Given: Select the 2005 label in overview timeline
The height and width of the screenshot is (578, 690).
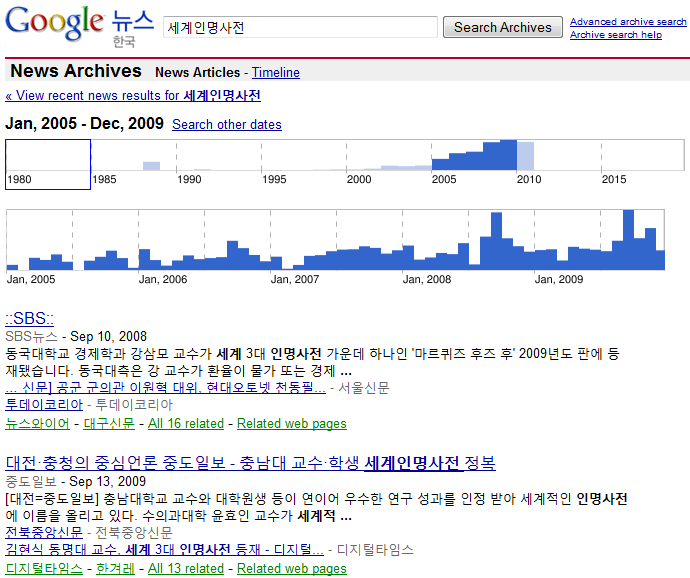Looking at the screenshot, I should pos(444,180).
